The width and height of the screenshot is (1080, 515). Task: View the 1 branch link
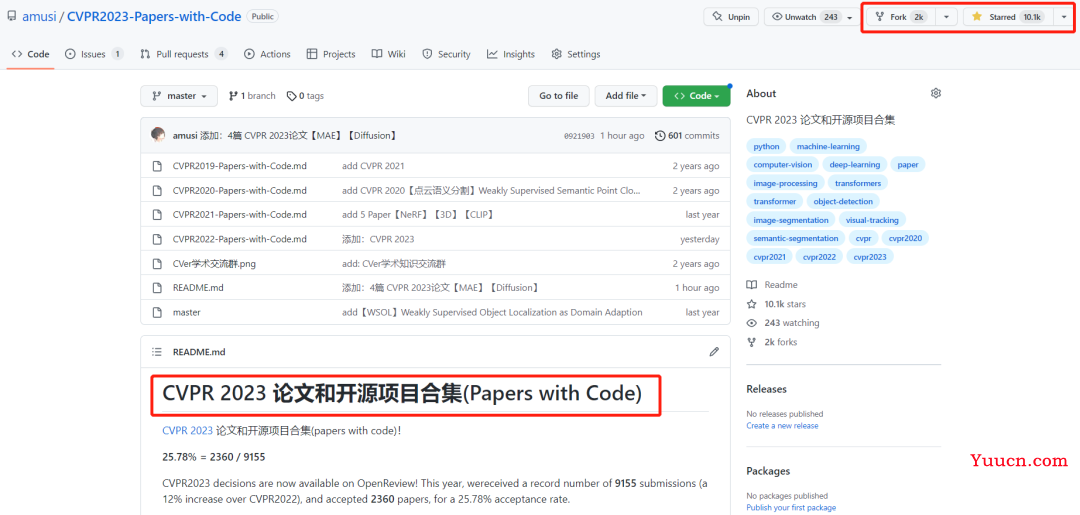point(252,96)
